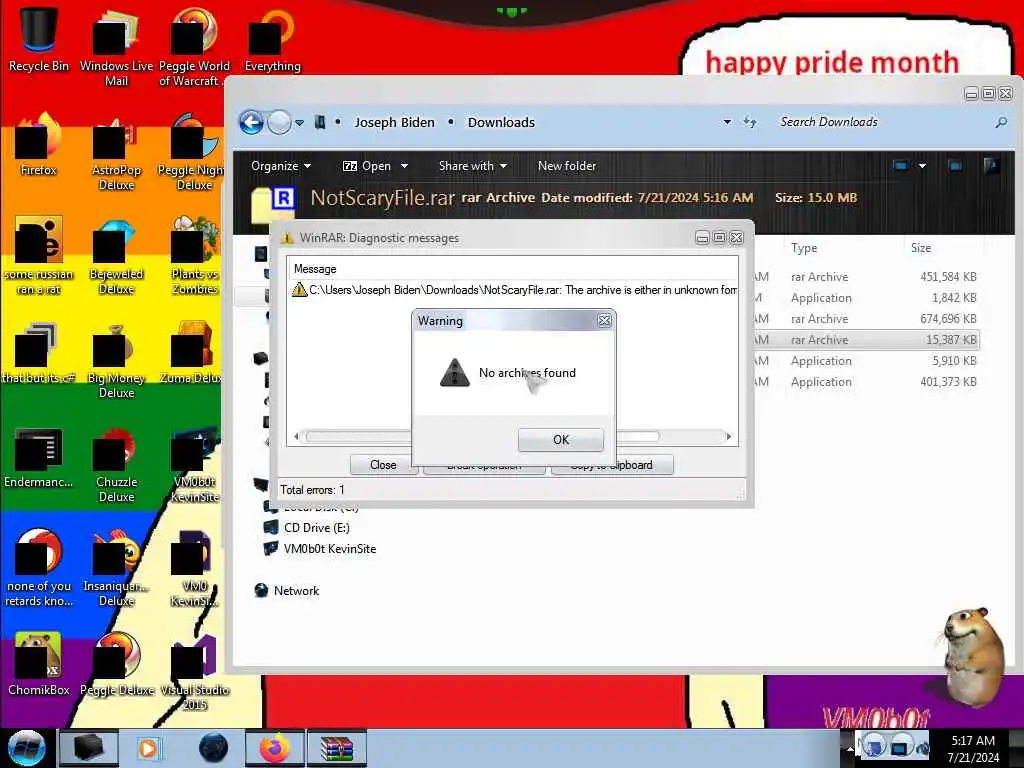This screenshot has height=768, width=1024.
Task: Select VM0b0t KevinSite in navigation pane
Action: 320,549
